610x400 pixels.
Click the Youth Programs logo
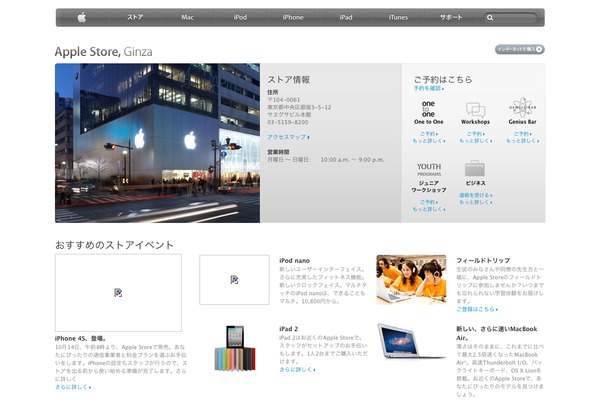click(x=429, y=169)
